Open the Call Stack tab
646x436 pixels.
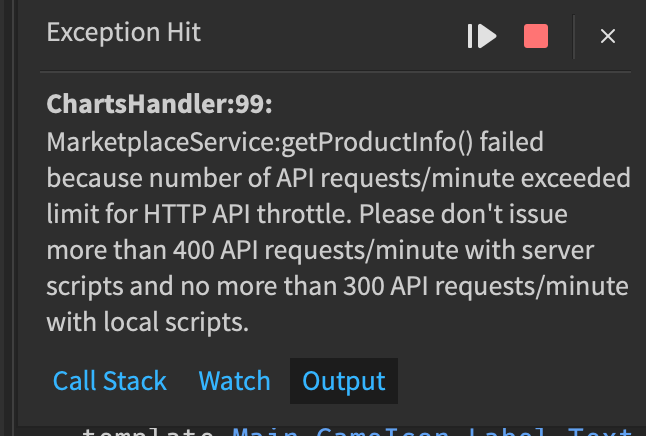(110, 380)
